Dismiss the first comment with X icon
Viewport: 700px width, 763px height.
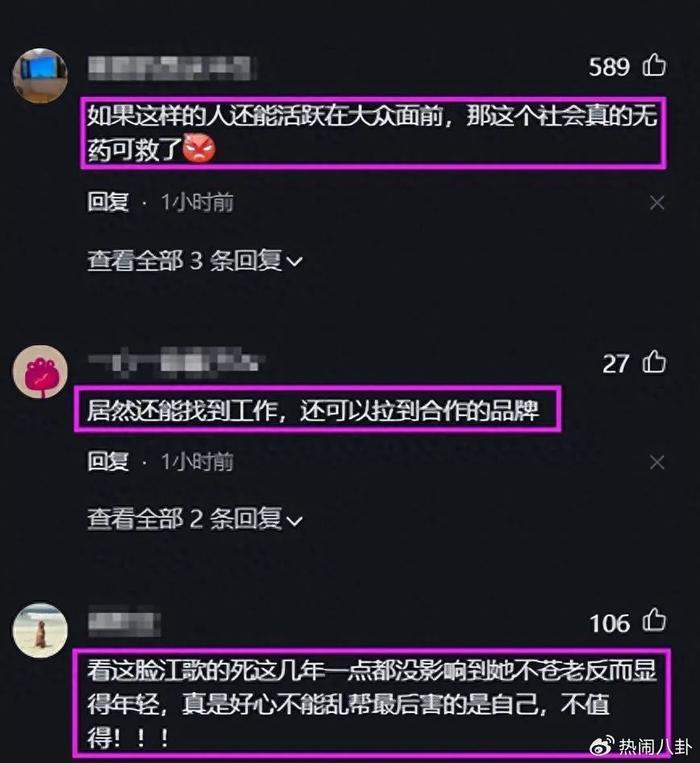click(x=657, y=203)
